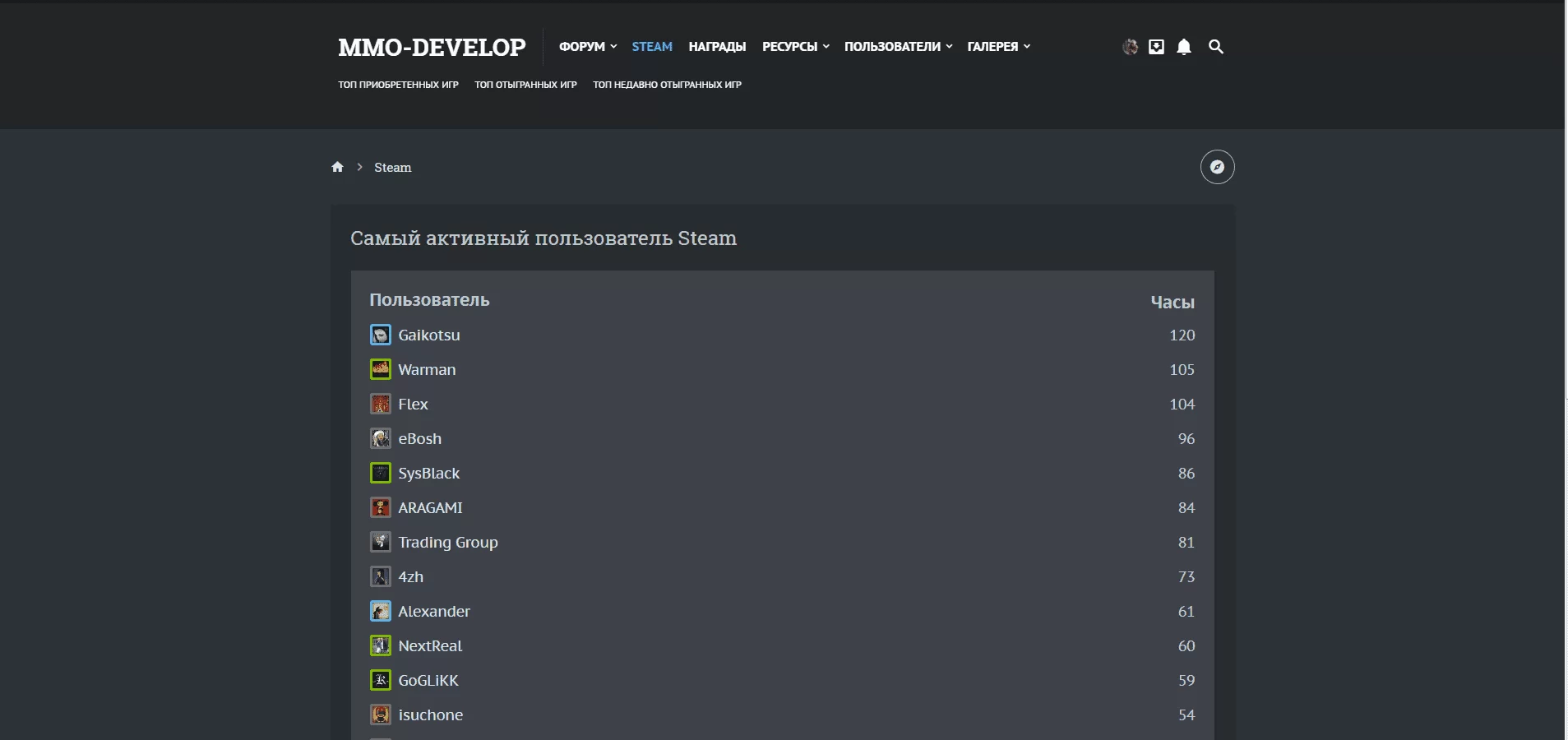Open SysBlack's profile link
The image size is (1568, 740).
(428, 473)
